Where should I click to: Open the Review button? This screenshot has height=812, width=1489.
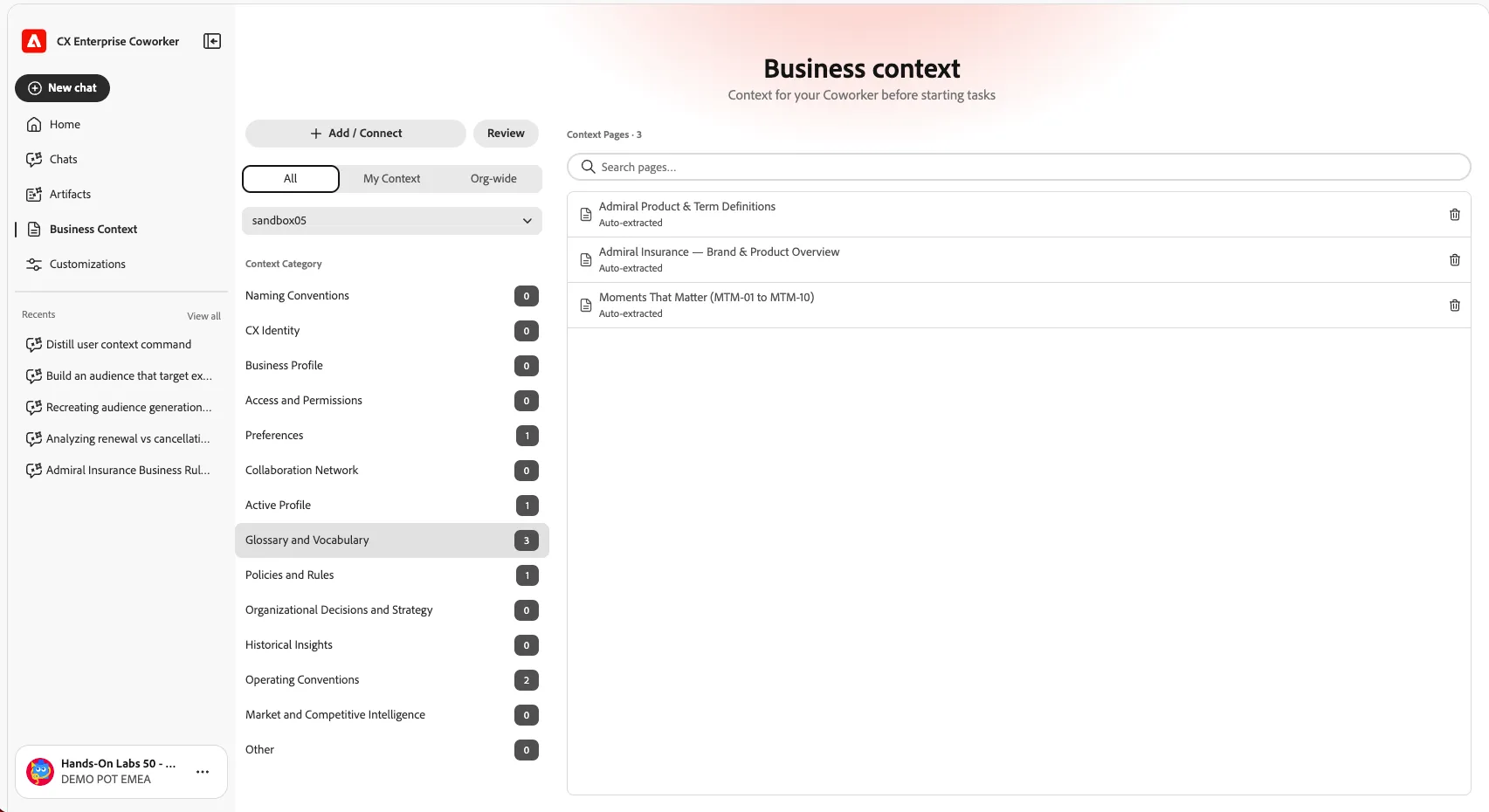pos(506,134)
